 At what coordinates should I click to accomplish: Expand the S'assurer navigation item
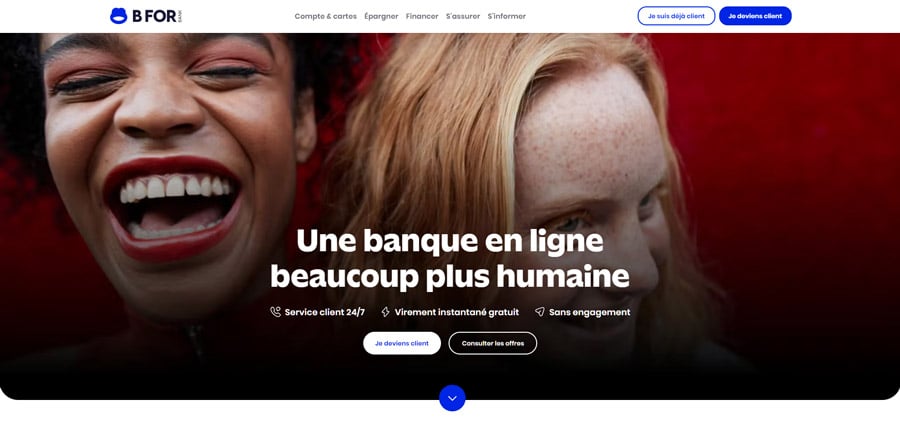[x=463, y=16]
